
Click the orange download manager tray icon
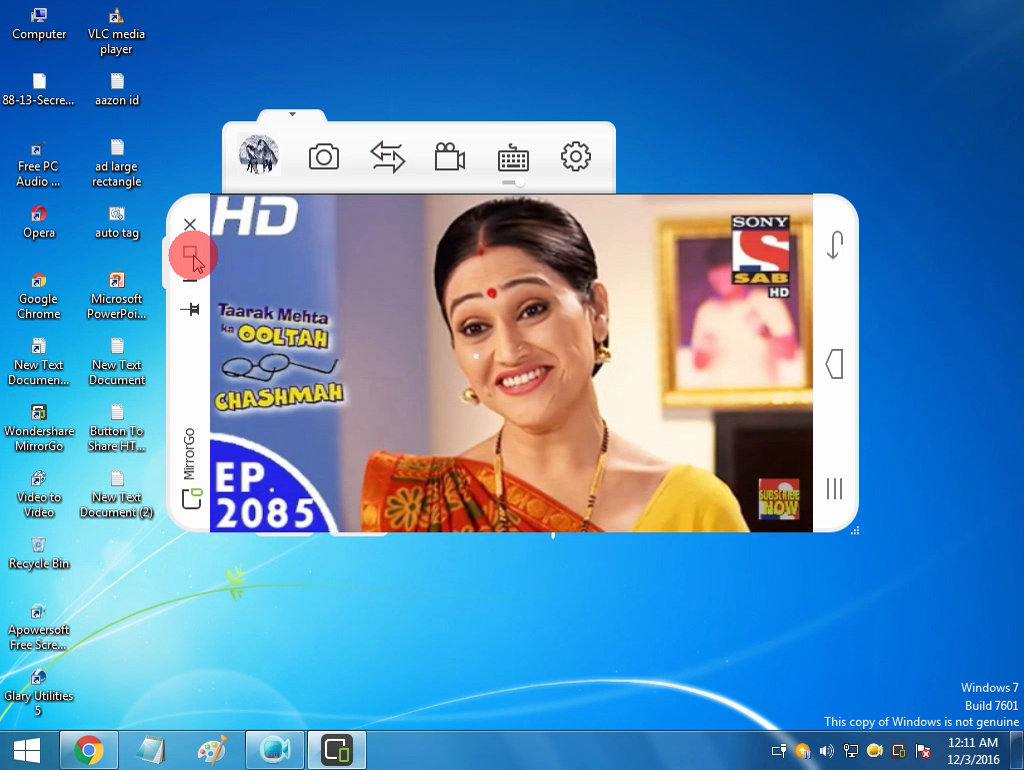[x=803, y=751]
